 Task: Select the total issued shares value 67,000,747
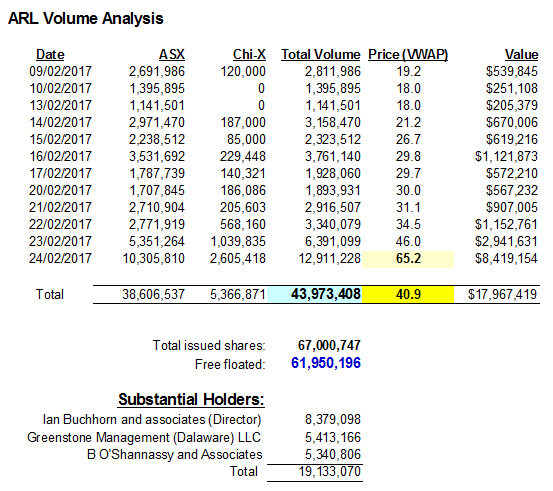tap(329, 345)
